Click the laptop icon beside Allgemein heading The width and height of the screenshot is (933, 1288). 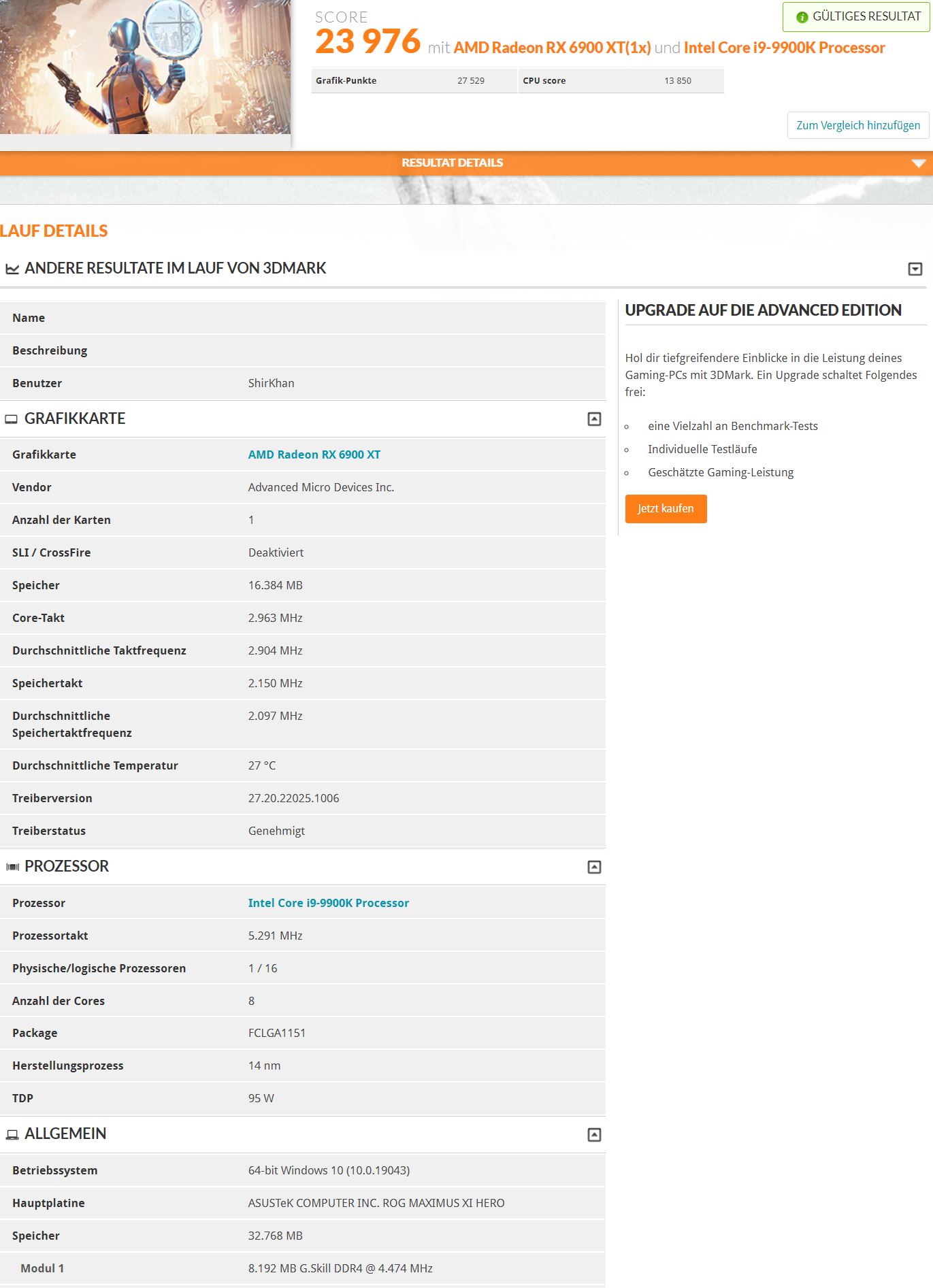click(x=12, y=1134)
